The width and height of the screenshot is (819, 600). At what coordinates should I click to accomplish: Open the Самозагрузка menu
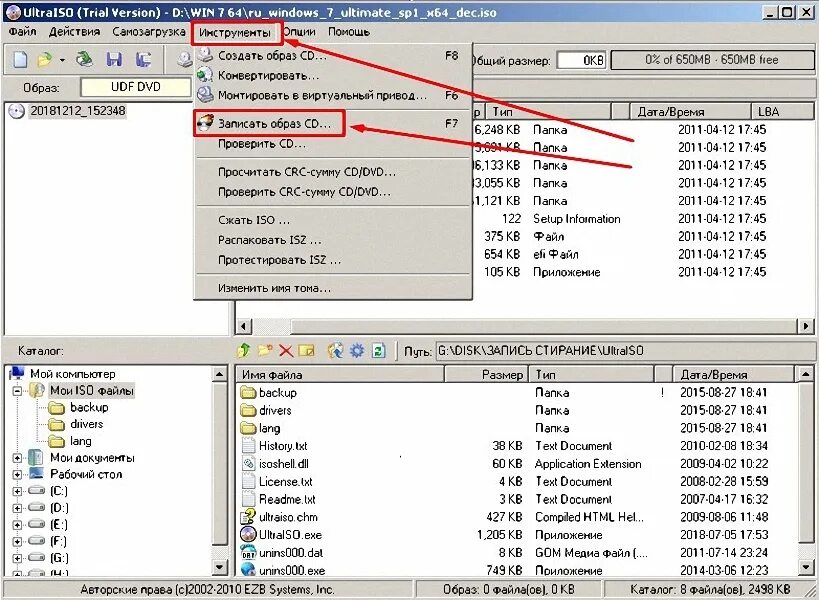pyautogui.click(x=149, y=32)
